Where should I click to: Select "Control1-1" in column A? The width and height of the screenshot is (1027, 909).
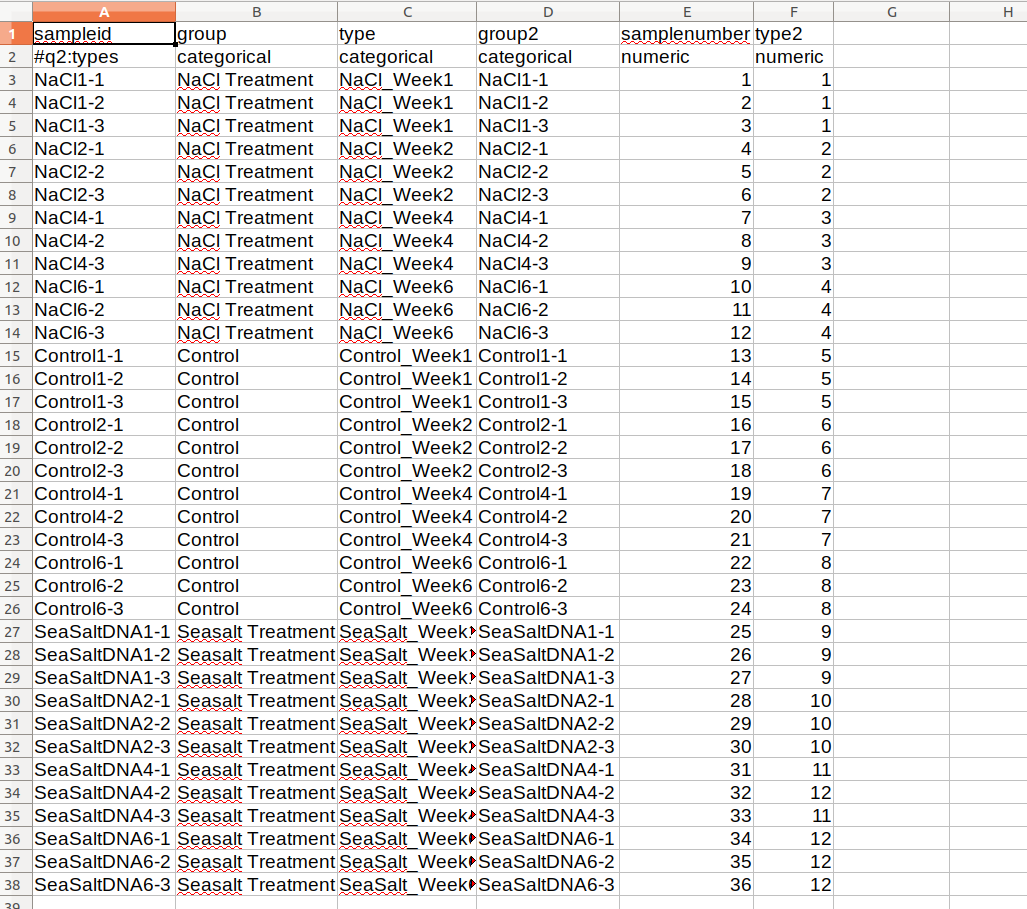point(104,356)
